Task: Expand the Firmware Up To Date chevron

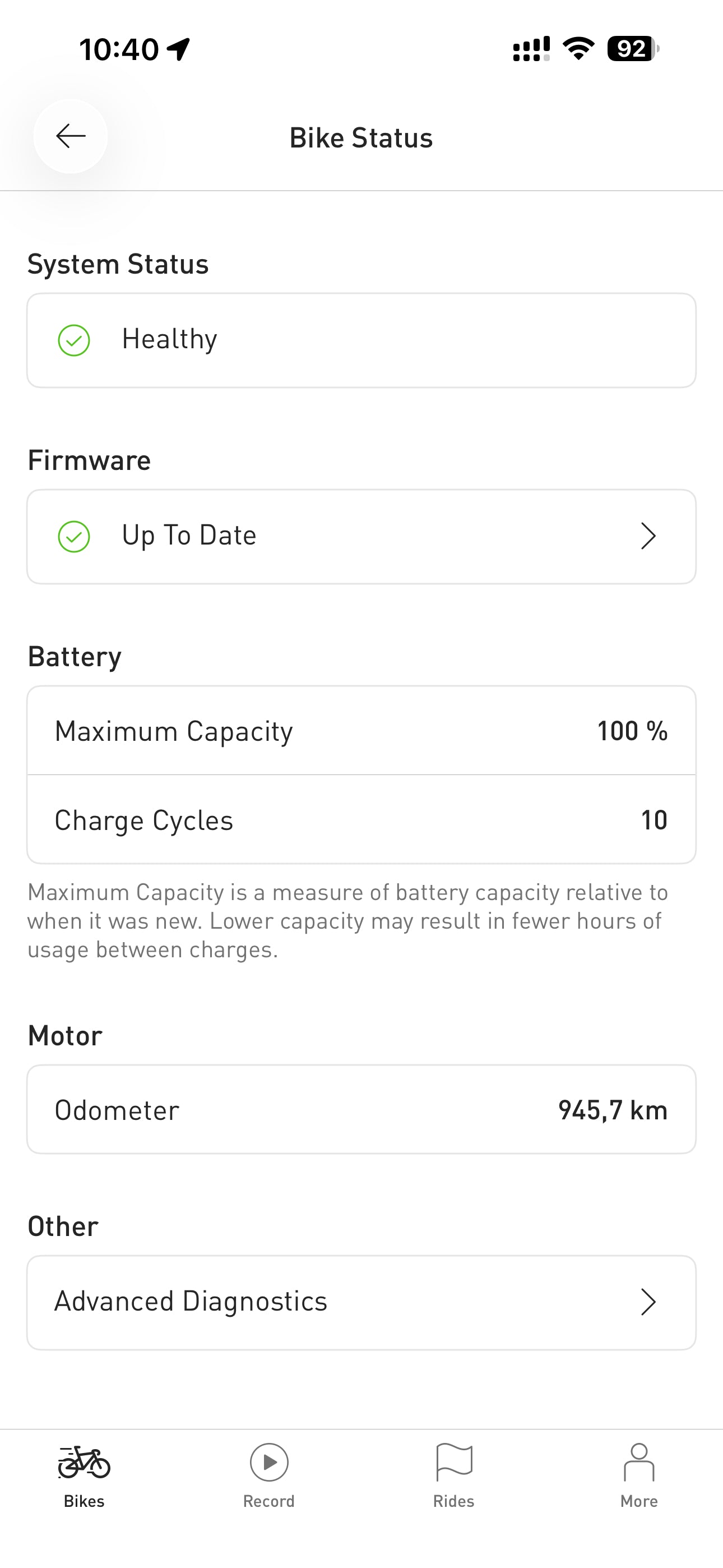Action: tap(648, 536)
